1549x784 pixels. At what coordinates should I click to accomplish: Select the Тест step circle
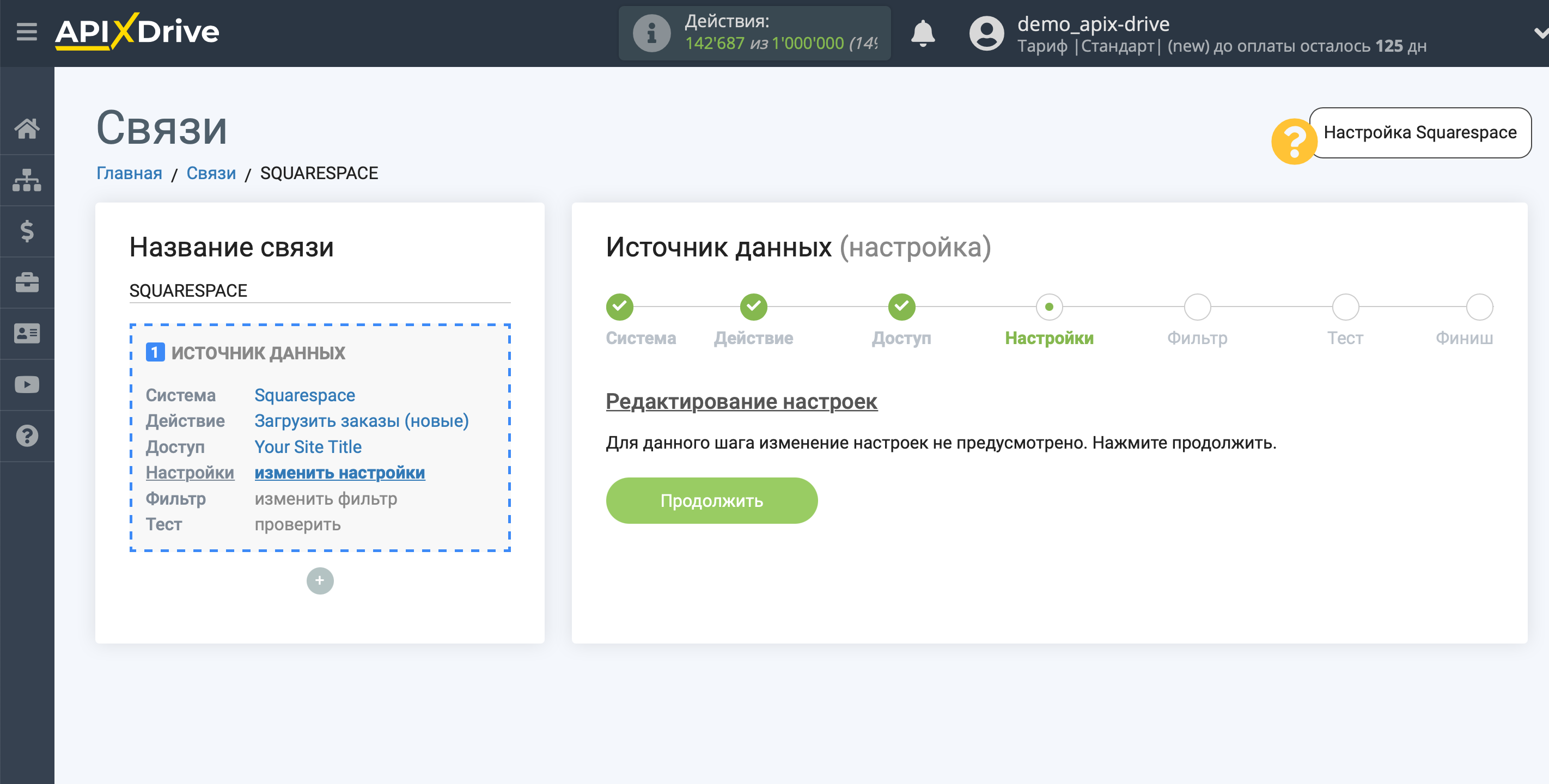[1345, 307]
